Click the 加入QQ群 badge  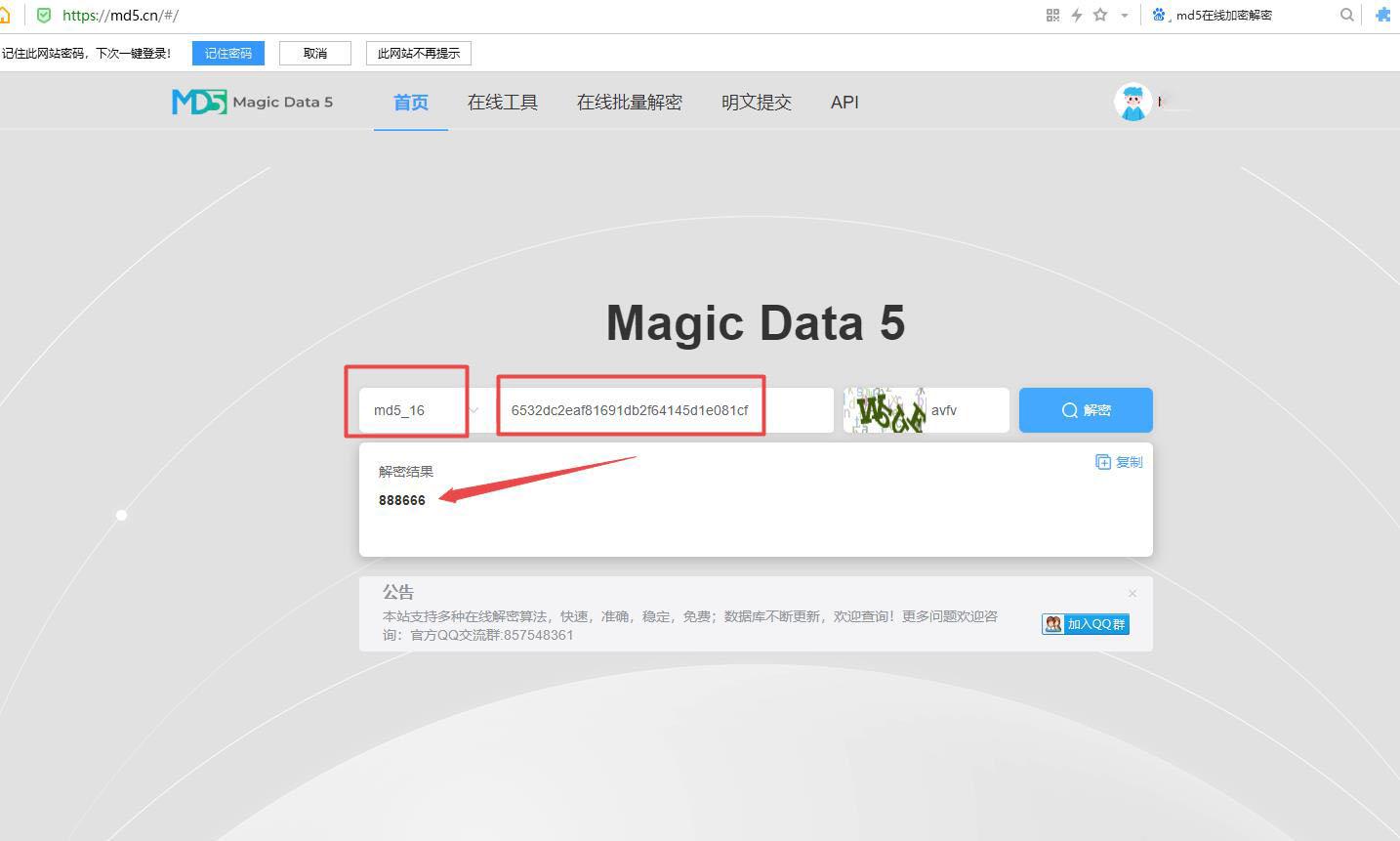point(1086,624)
